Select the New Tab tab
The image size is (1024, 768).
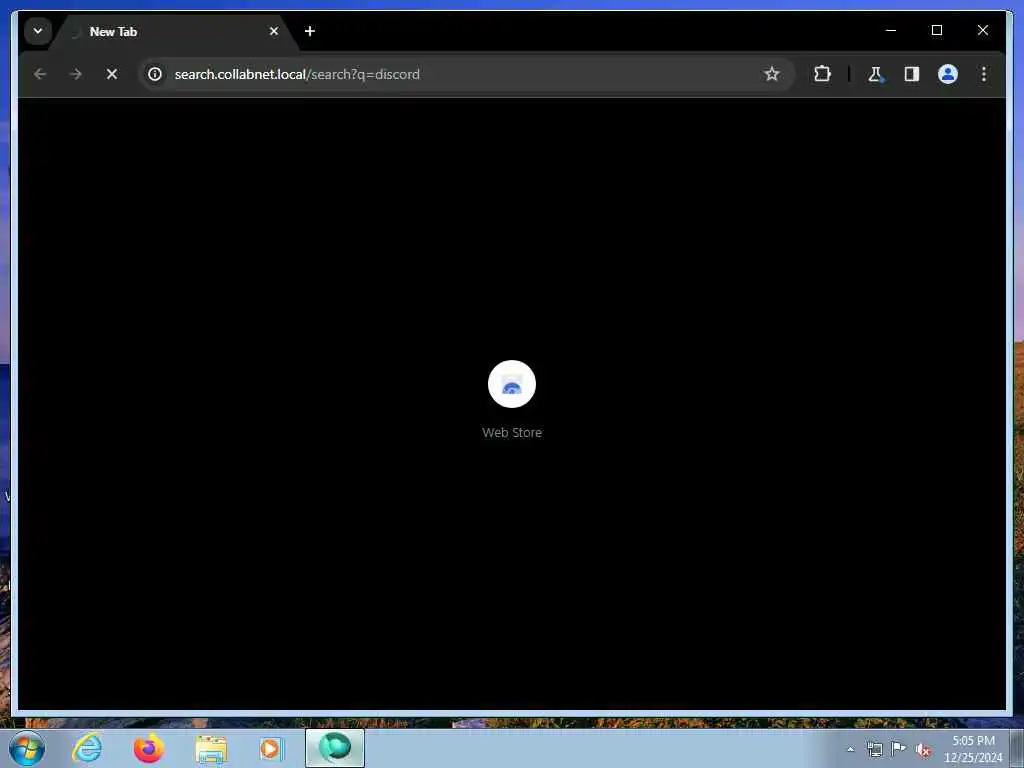pos(174,32)
